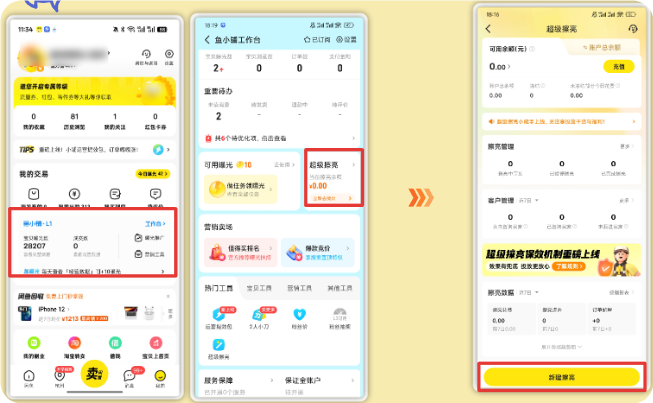Open the teal 借 circular shortcut icon
Viewport: 653px width, 403px height.
click(115, 343)
